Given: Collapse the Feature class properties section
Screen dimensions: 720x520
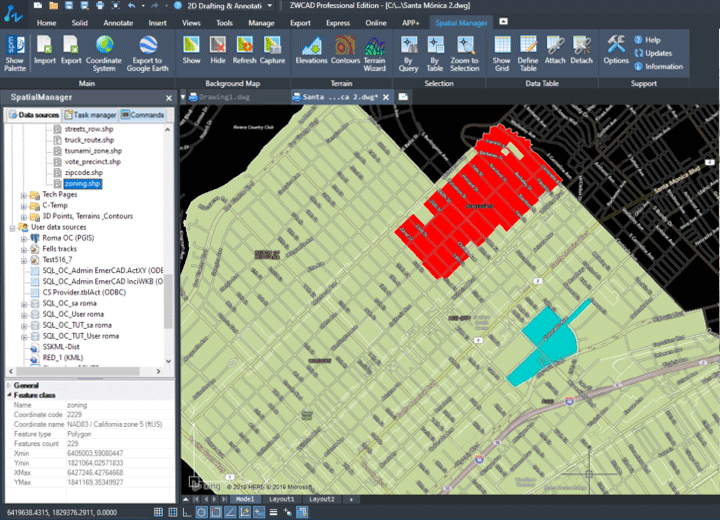Looking at the screenshot, I should (9, 395).
